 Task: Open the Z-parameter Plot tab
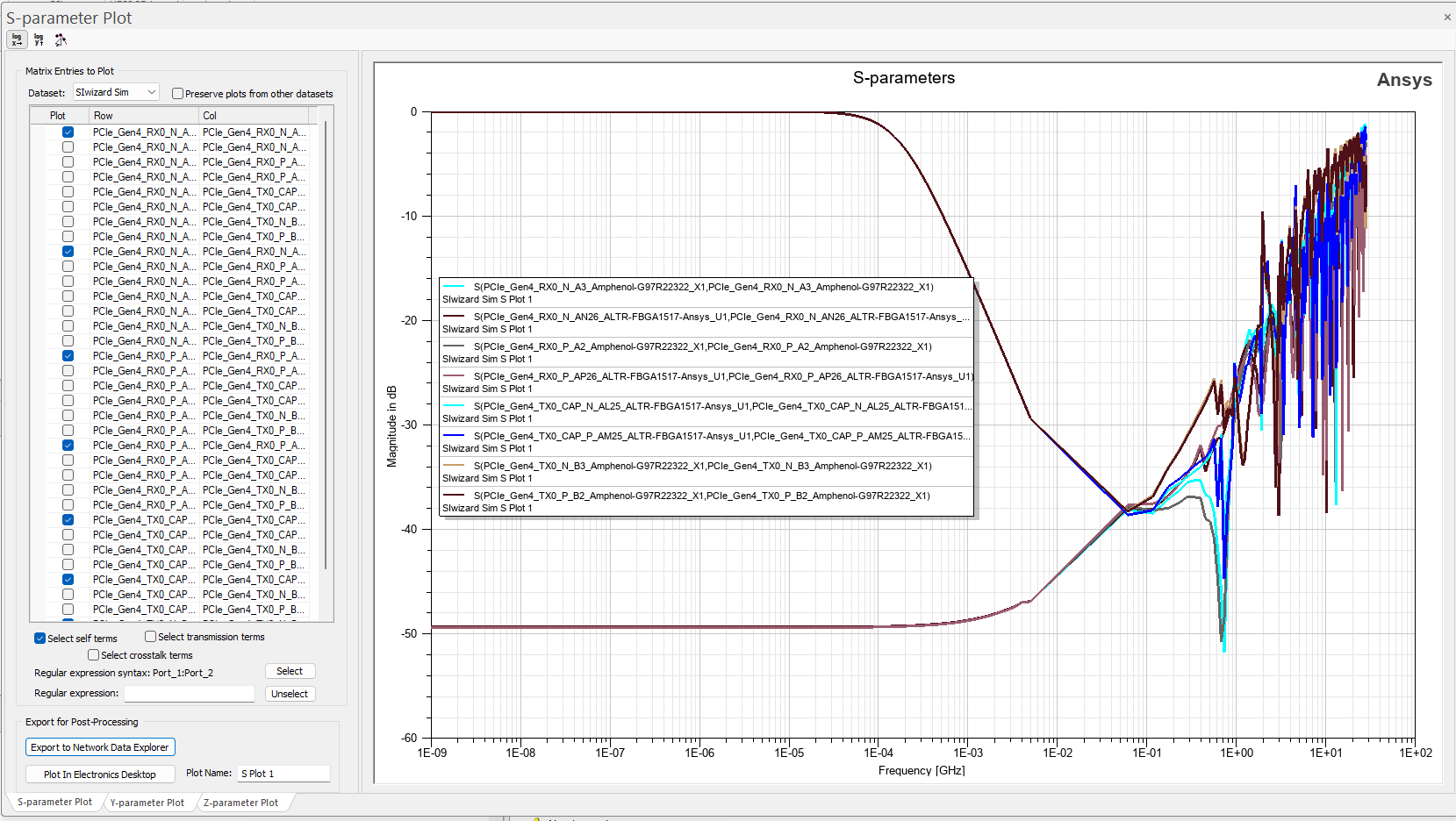242,802
